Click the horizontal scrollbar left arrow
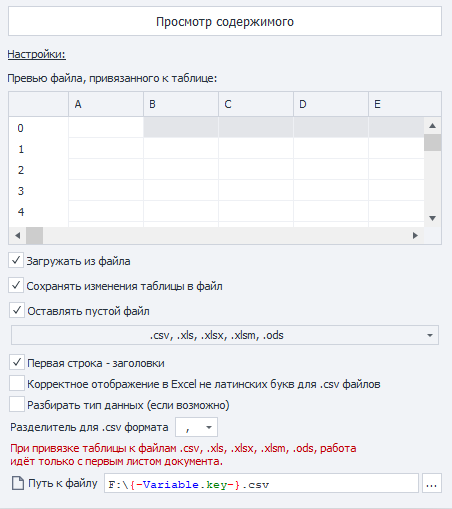 (18, 236)
